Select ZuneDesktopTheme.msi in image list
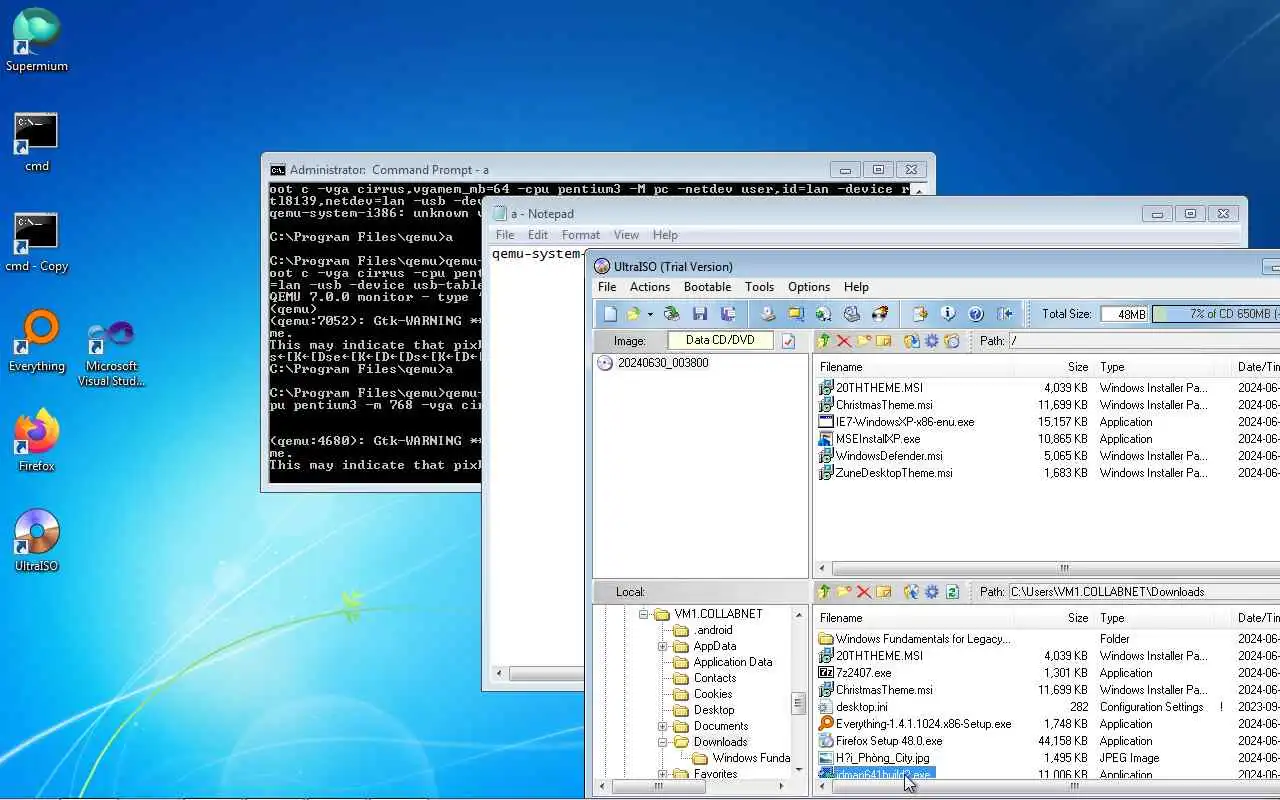1280x800 pixels. tap(893, 473)
